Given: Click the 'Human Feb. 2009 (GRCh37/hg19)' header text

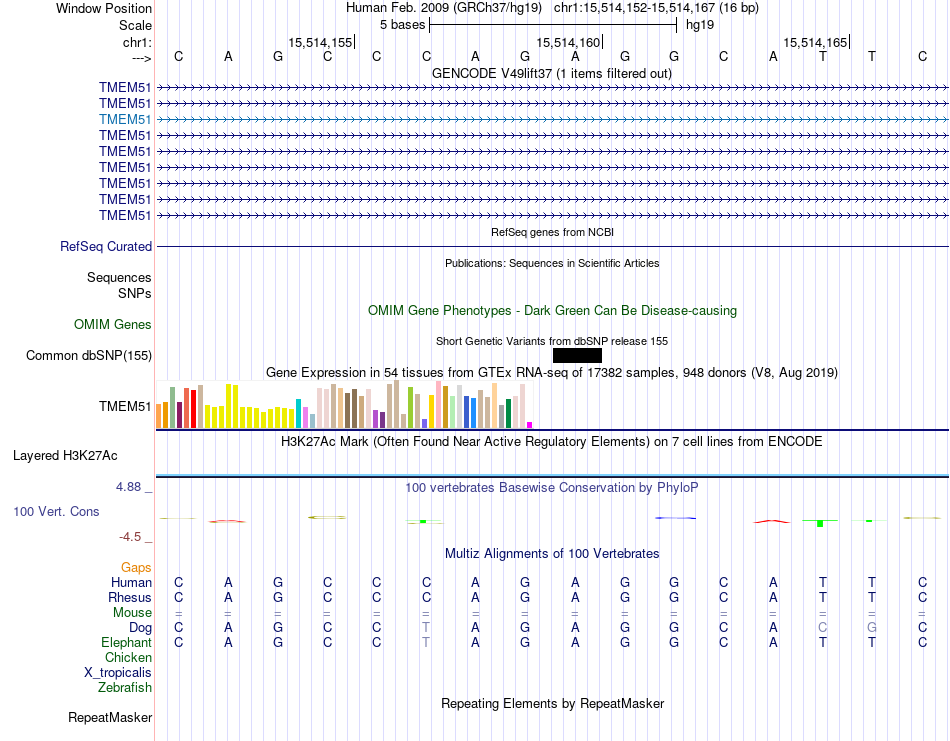Looking at the screenshot, I should pos(446,8).
